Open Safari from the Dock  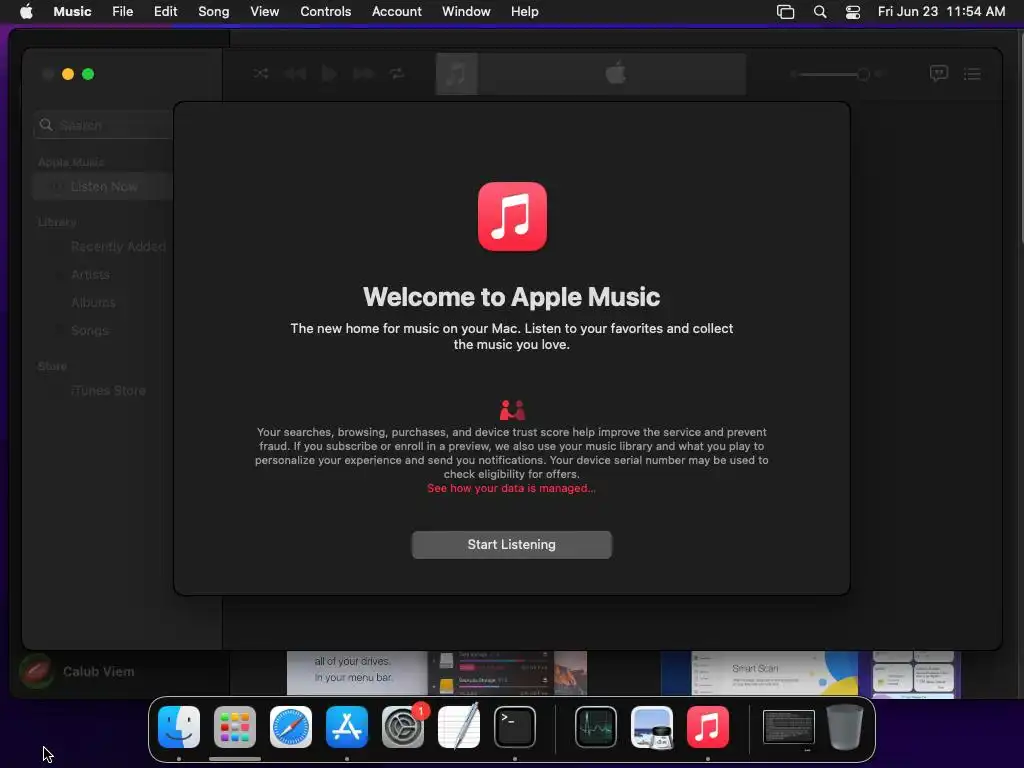click(x=291, y=727)
